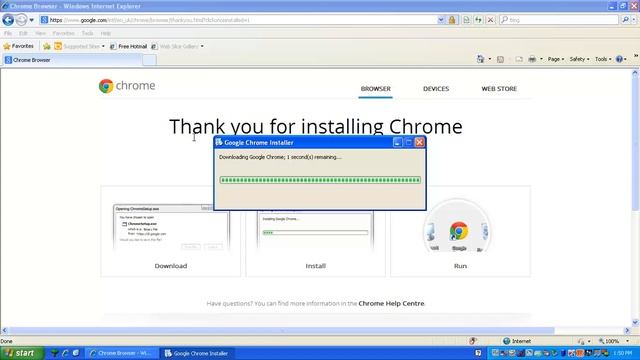Open the Safety command menu
The image size is (640, 360).
pyautogui.click(x=579, y=59)
